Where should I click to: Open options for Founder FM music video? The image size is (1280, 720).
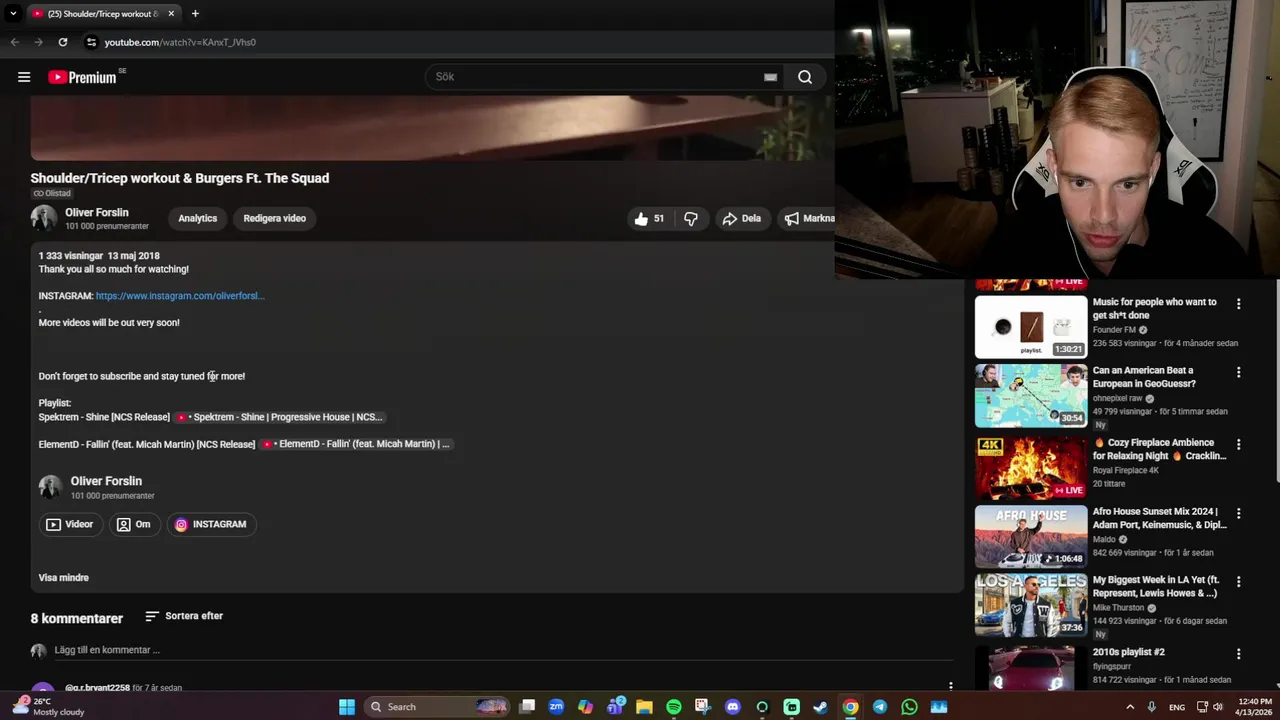(1238, 304)
